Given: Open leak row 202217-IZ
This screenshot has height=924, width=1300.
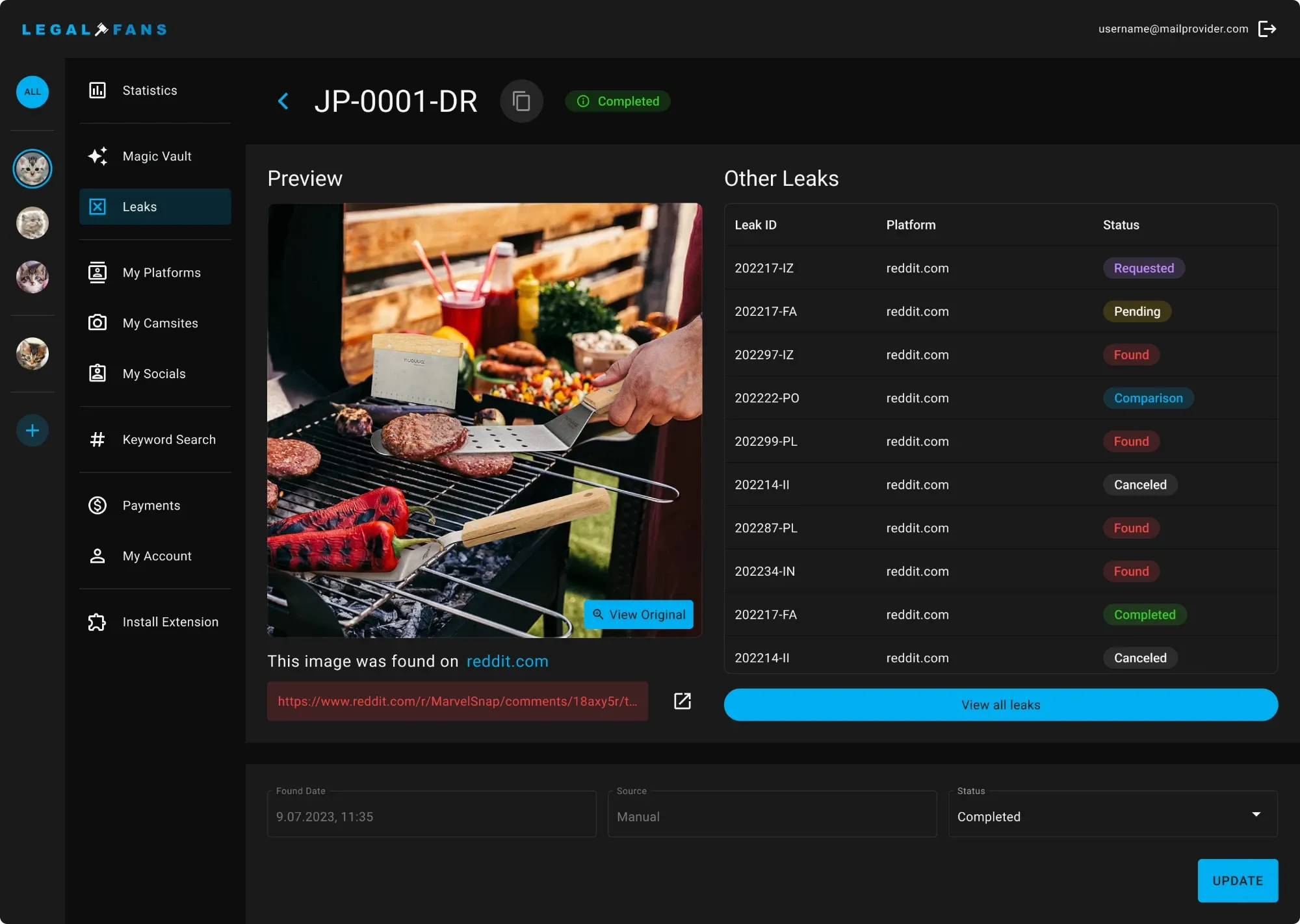Looking at the screenshot, I should point(1001,268).
